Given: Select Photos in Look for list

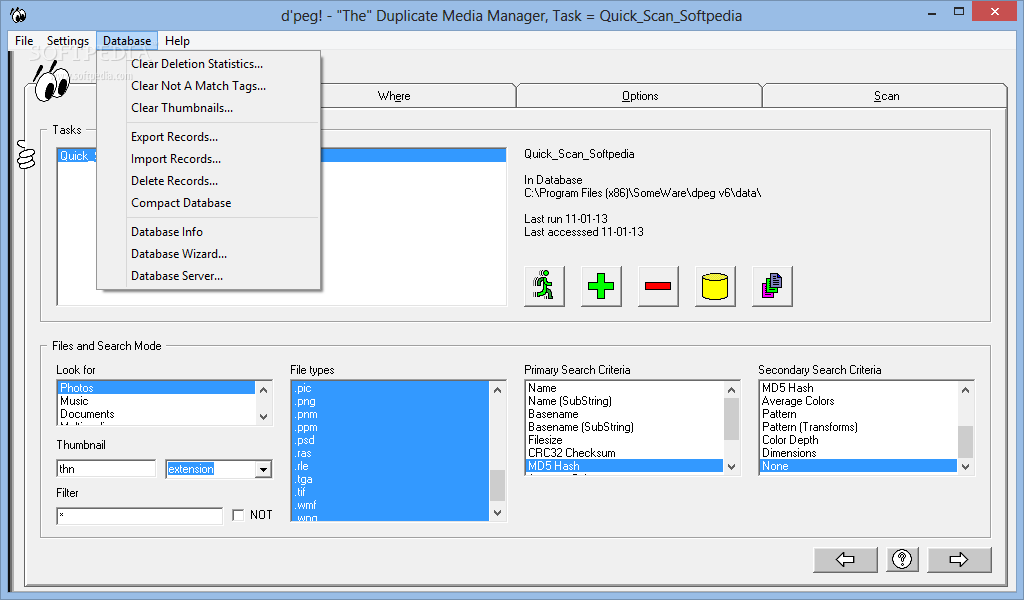Looking at the screenshot, I should pos(155,388).
